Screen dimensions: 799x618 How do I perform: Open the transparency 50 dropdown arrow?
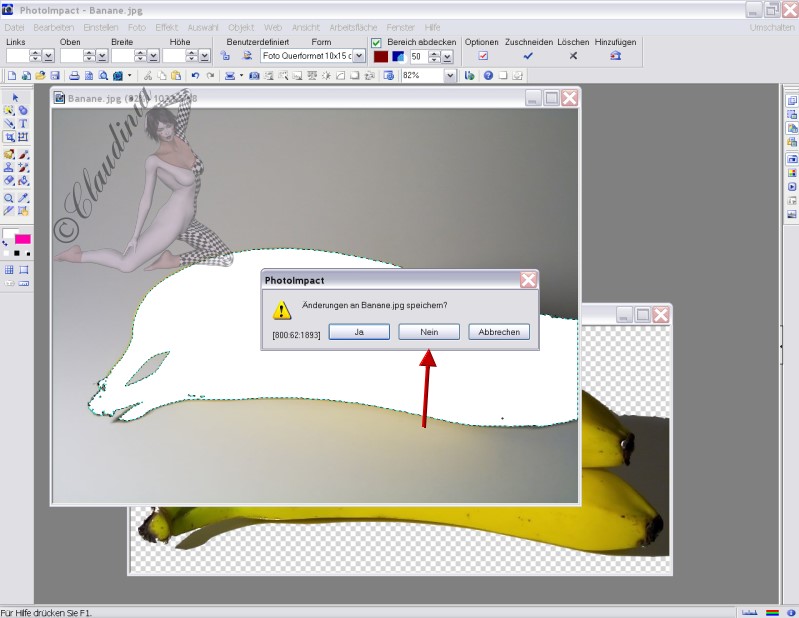[x=447, y=56]
